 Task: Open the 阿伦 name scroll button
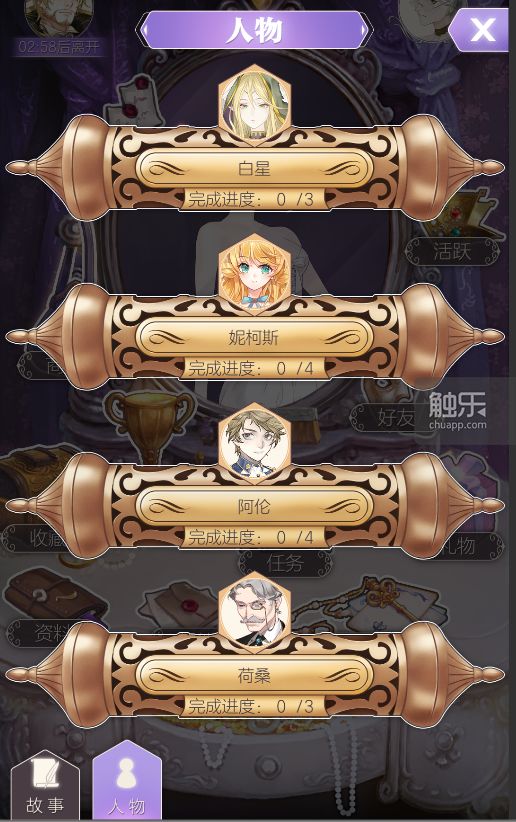[254, 507]
